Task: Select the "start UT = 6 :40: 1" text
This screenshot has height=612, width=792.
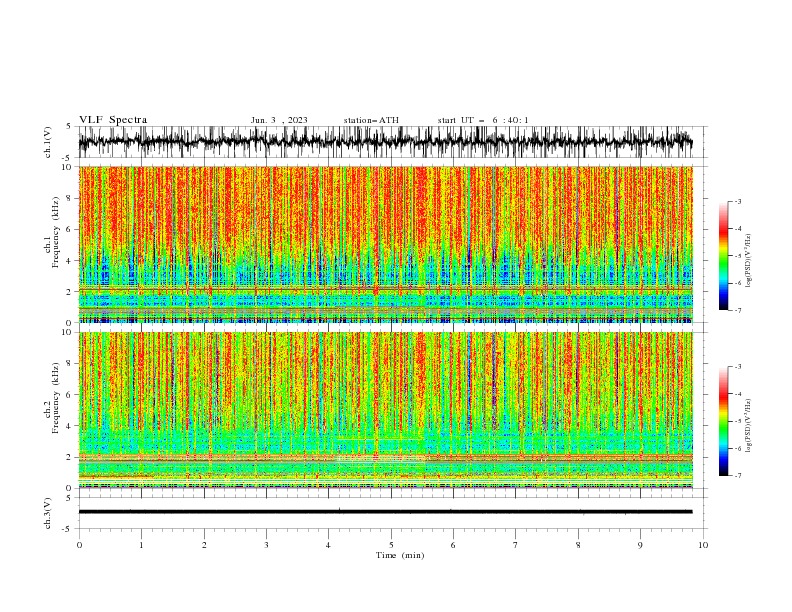Action: (x=483, y=120)
